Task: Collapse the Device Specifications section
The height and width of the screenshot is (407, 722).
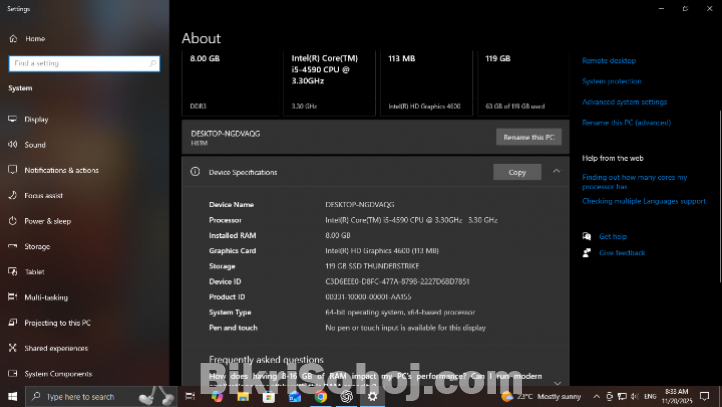Action: (556, 172)
